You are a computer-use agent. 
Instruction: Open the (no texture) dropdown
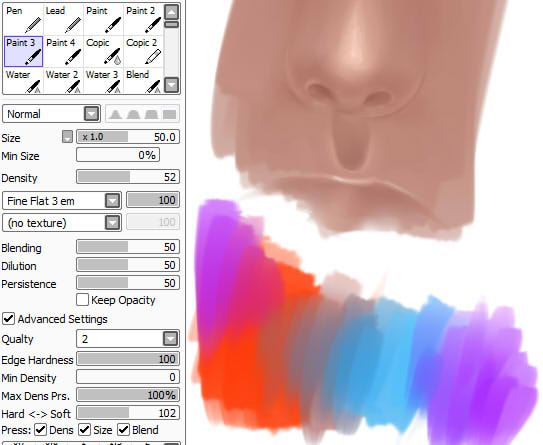click(62, 223)
